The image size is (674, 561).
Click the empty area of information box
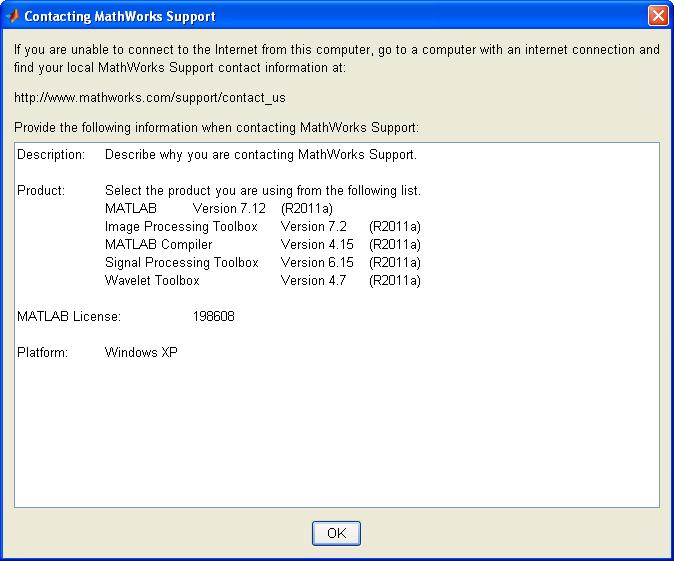(336, 430)
